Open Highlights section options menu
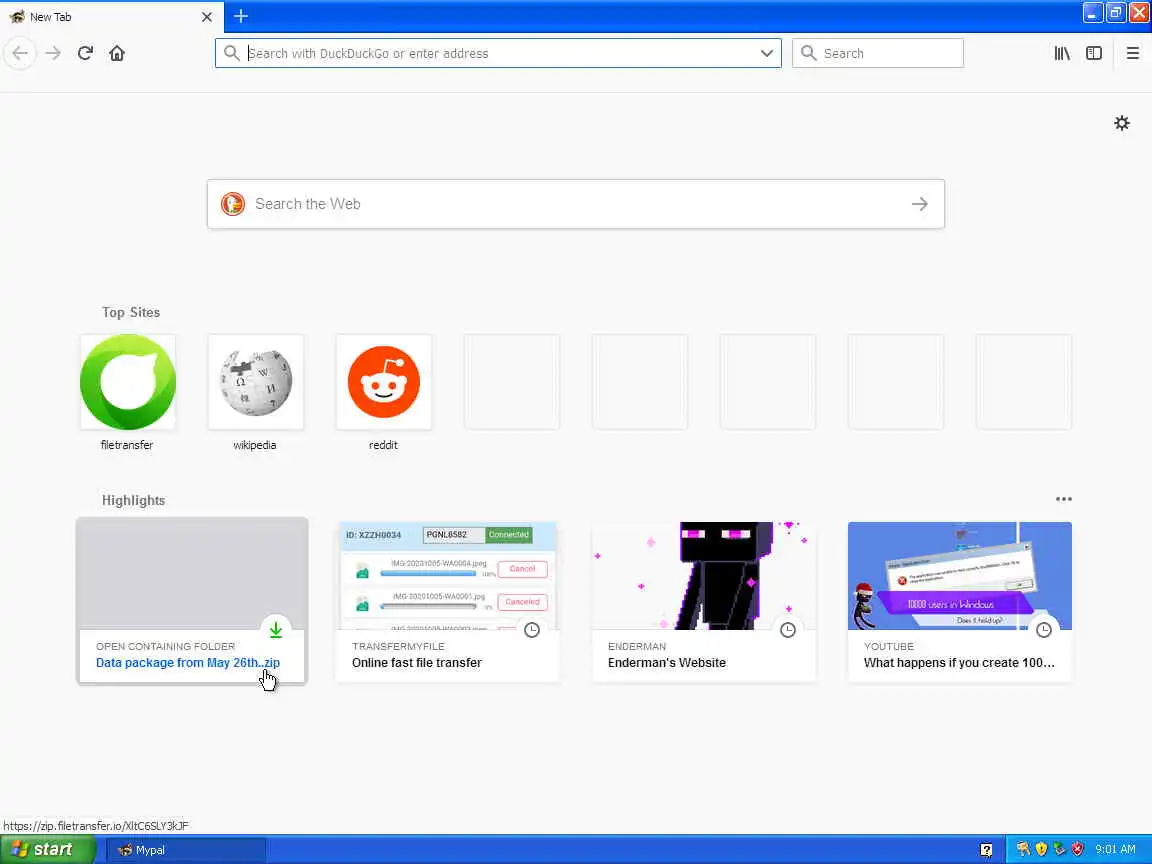This screenshot has height=864, width=1152. (1063, 499)
